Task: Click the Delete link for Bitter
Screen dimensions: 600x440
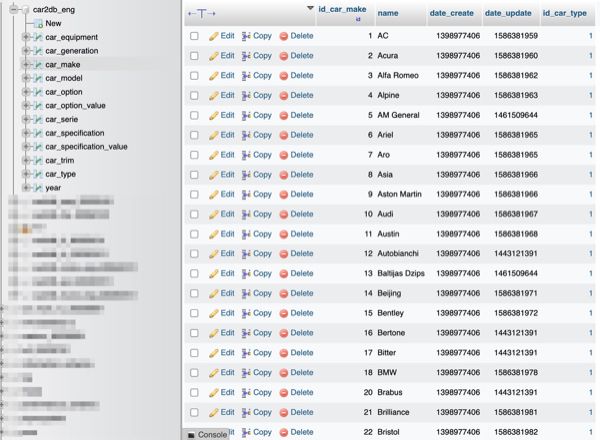Action: 302,353
